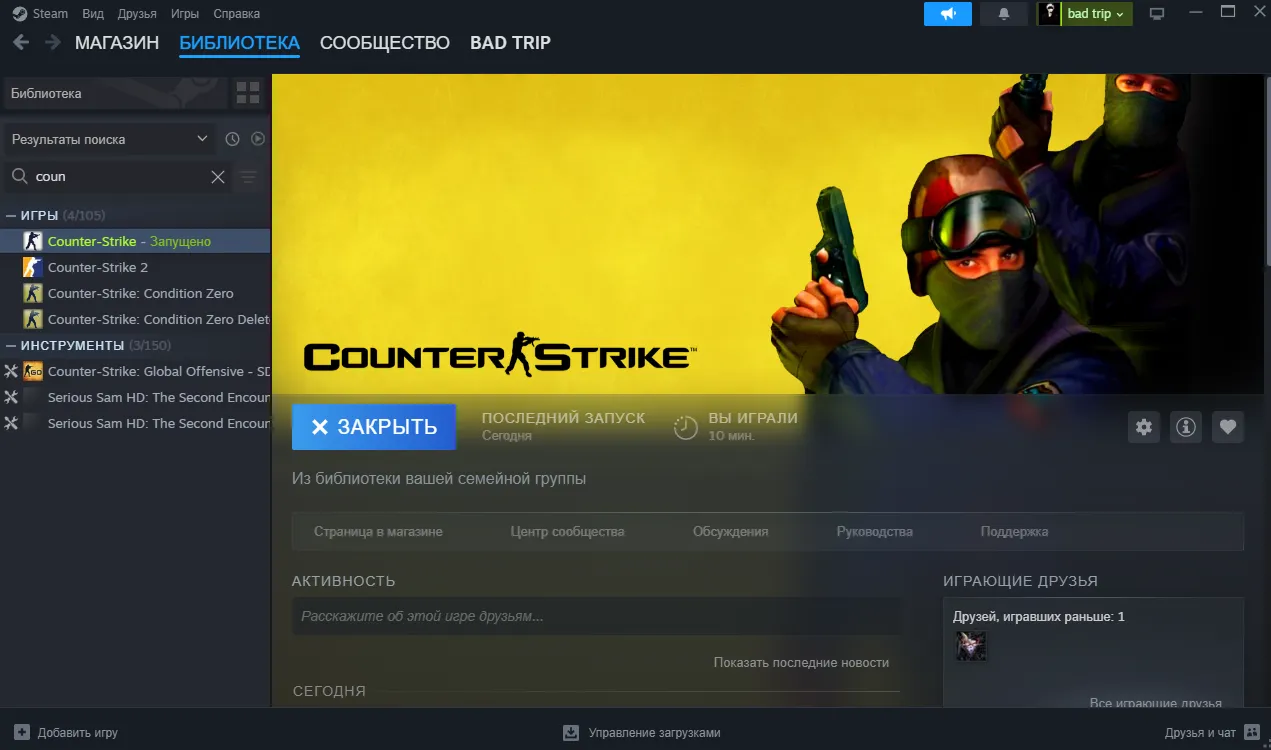Screen dimensions: 1271x750
Task: Open advanced filter options icon
Action: tap(248, 177)
